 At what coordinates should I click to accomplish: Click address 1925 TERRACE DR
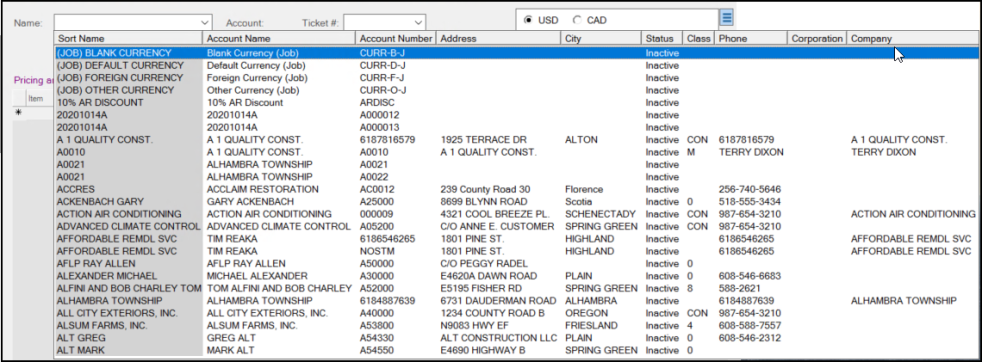coord(483,140)
